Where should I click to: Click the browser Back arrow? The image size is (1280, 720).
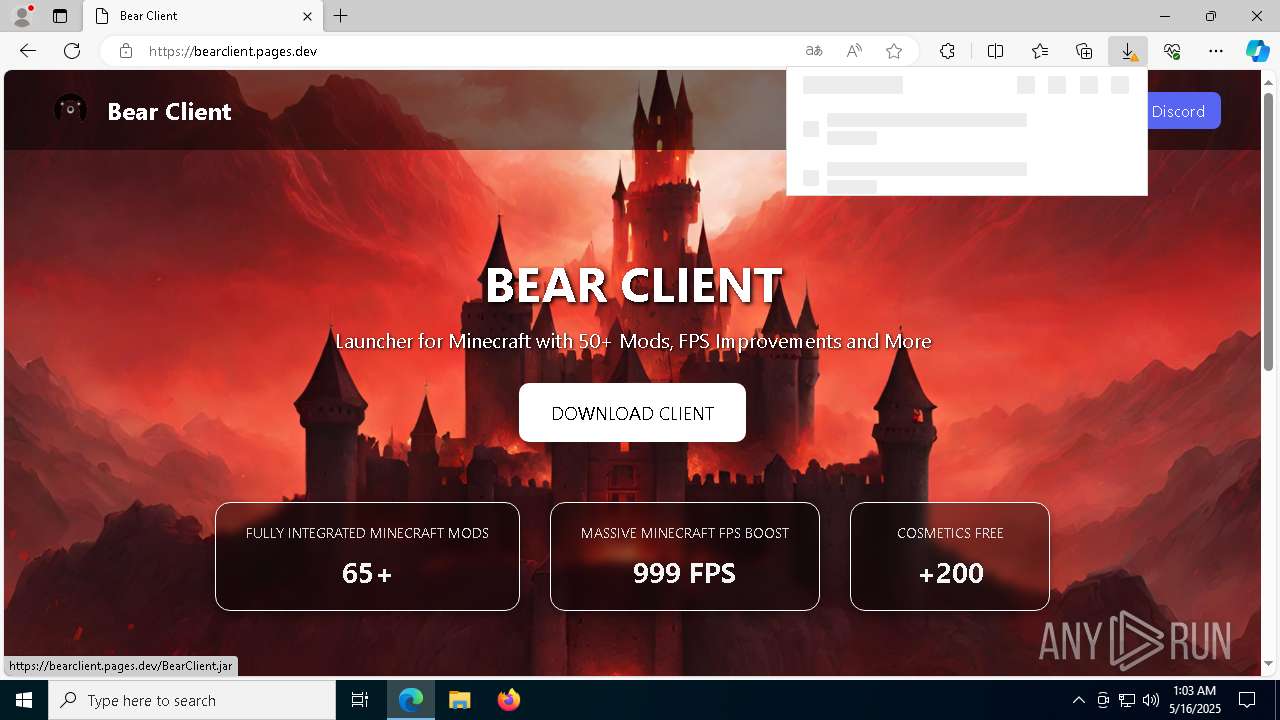28,51
